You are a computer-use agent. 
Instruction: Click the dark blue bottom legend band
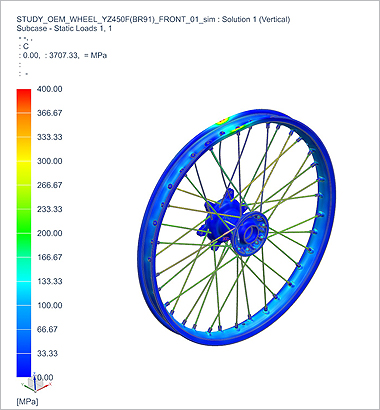click(x=24, y=365)
